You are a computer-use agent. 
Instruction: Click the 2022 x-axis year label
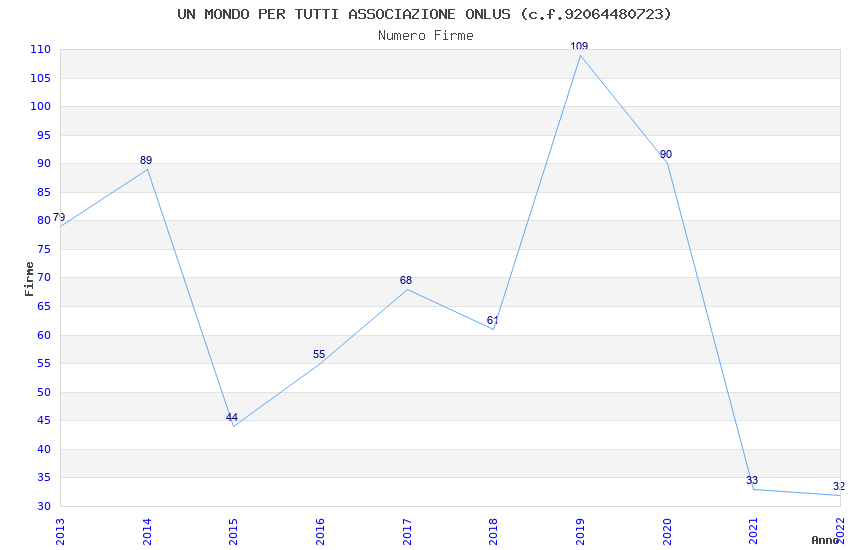(840, 531)
